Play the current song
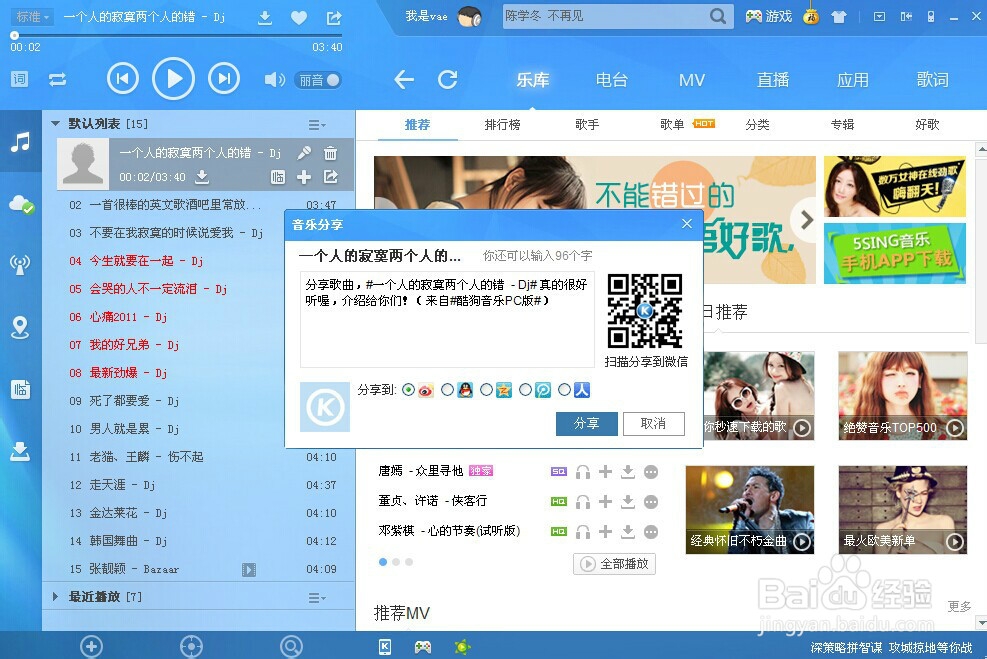987x659 pixels. (173, 79)
